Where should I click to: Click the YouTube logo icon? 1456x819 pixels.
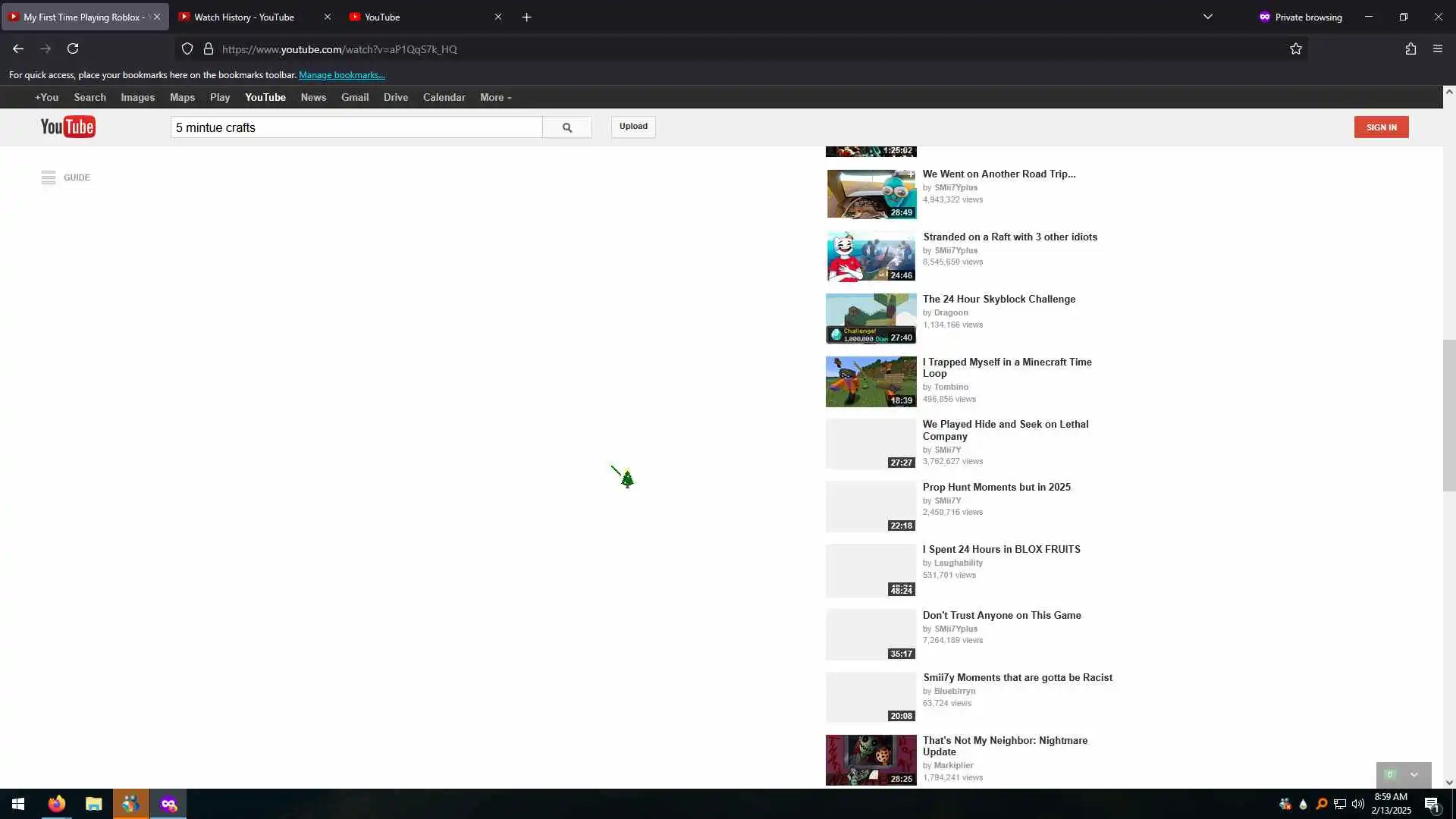[x=67, y=127]
